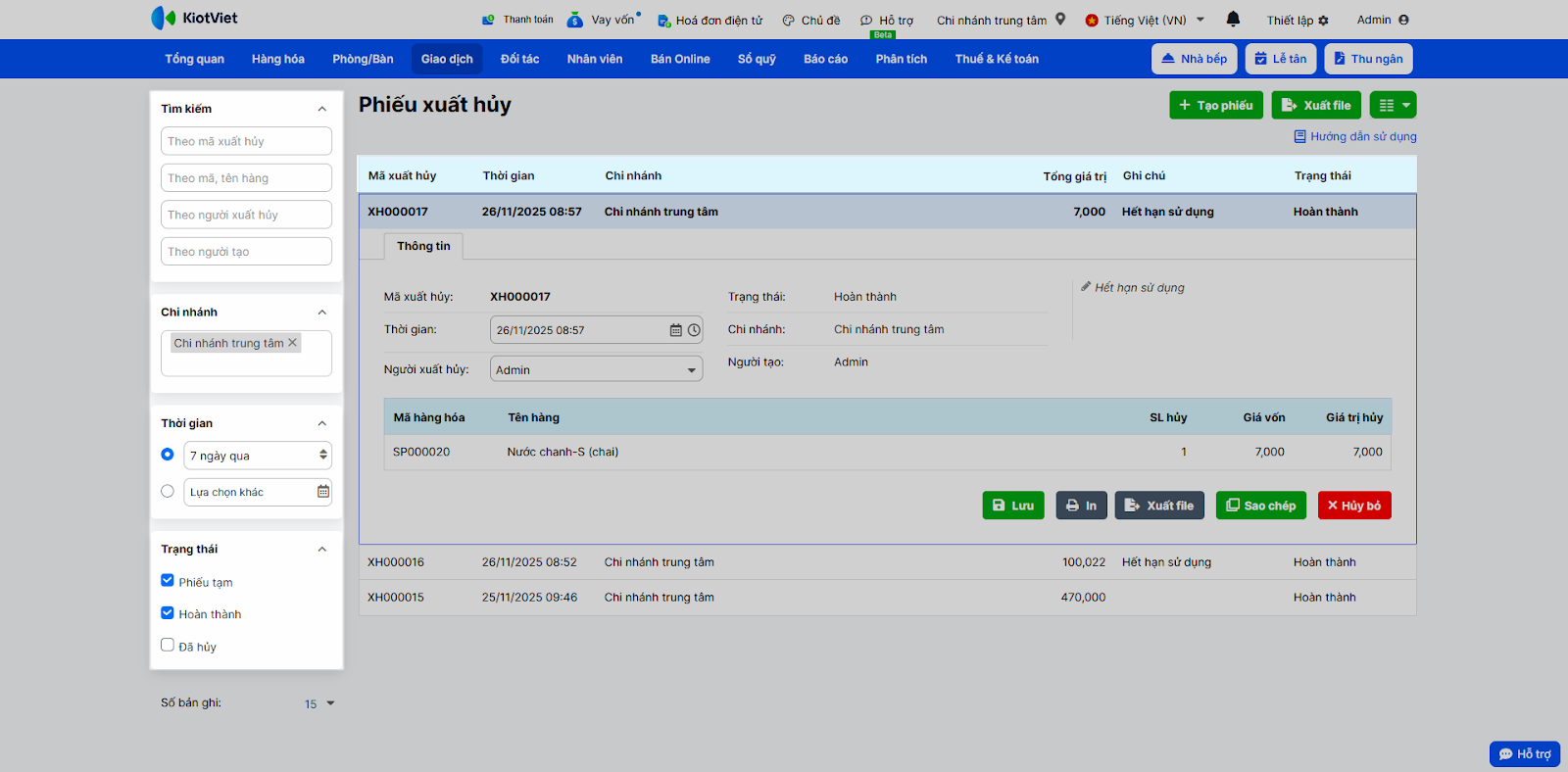Open the Bán Online menu

click(x=680, y=59)
